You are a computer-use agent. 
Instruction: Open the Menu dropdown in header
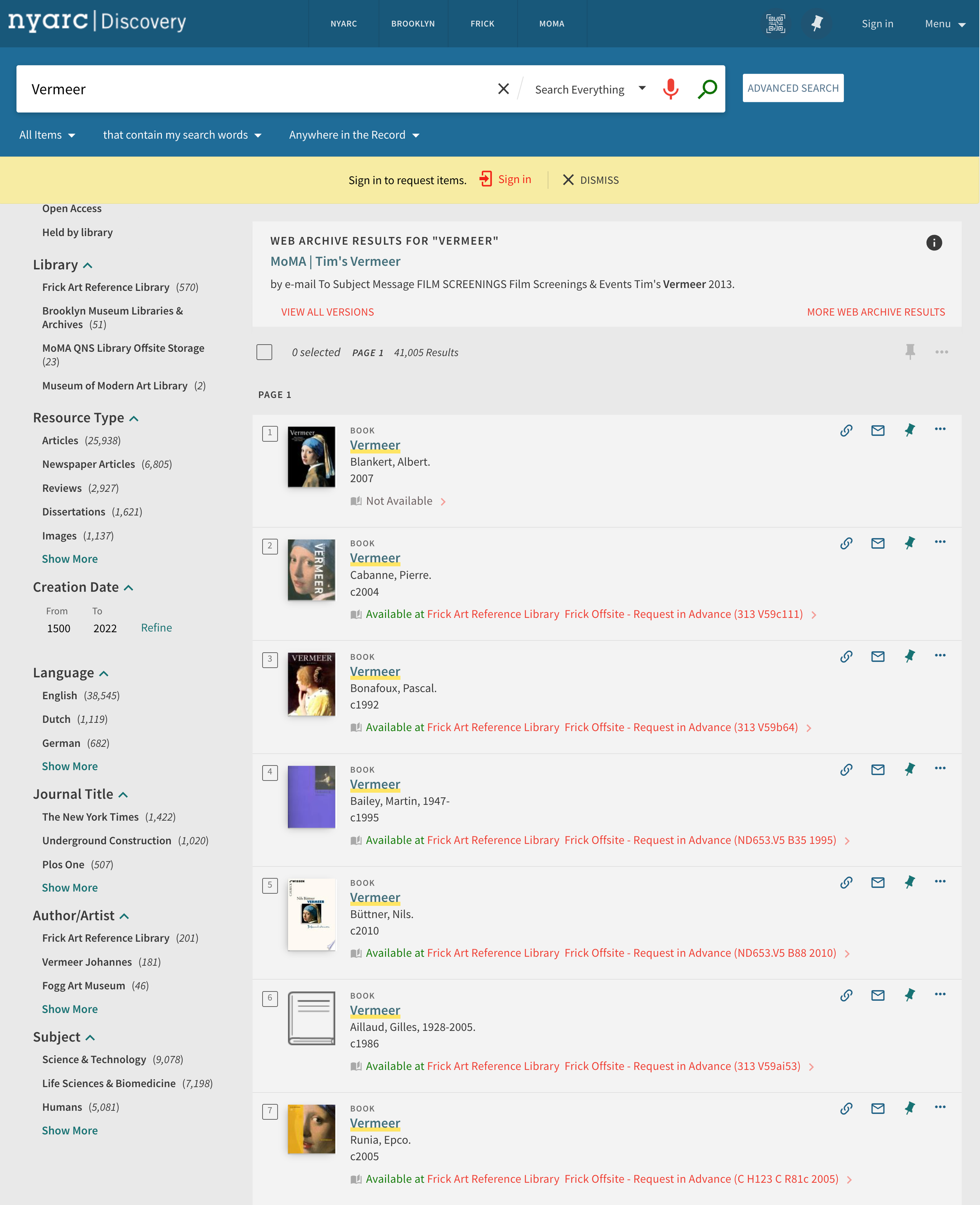click(x=944, y=24)
